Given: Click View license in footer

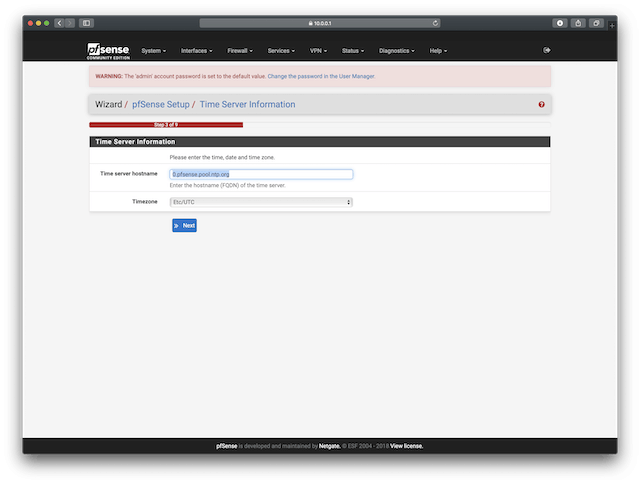Looking at the screenshot, I should pyautogui.click(x=407, y=446).
